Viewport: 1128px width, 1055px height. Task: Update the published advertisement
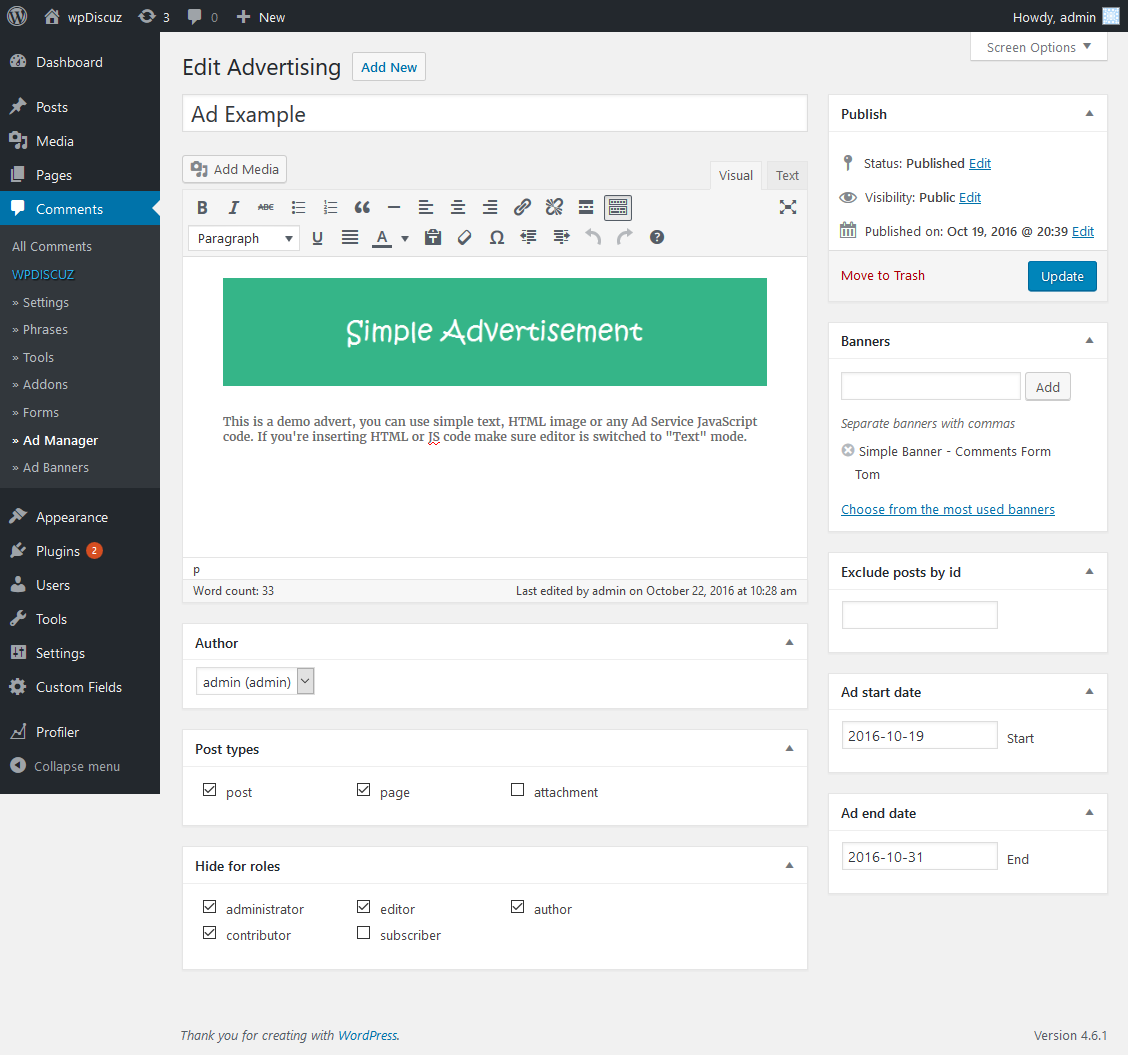pyautogui.click(x=1062, y=276)
